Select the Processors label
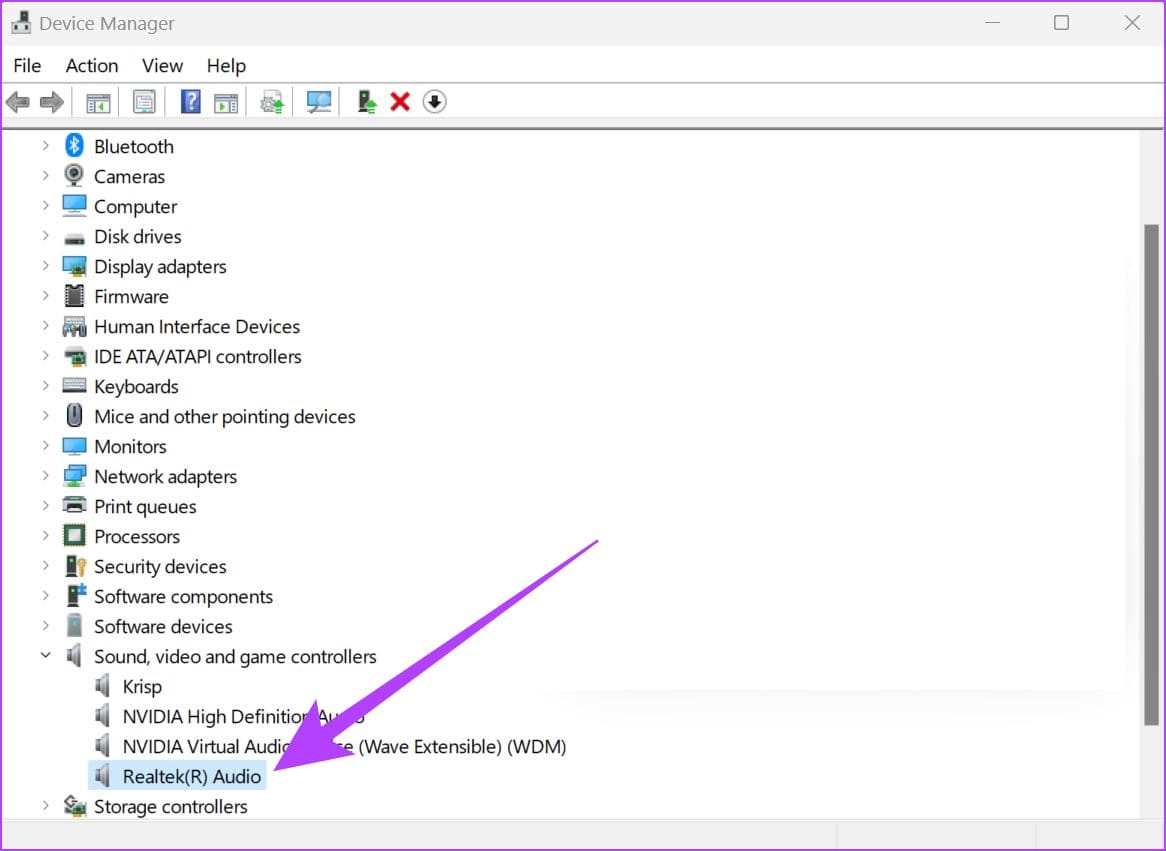This screenshot has width=1166, height=851. (x=137, y=536)
